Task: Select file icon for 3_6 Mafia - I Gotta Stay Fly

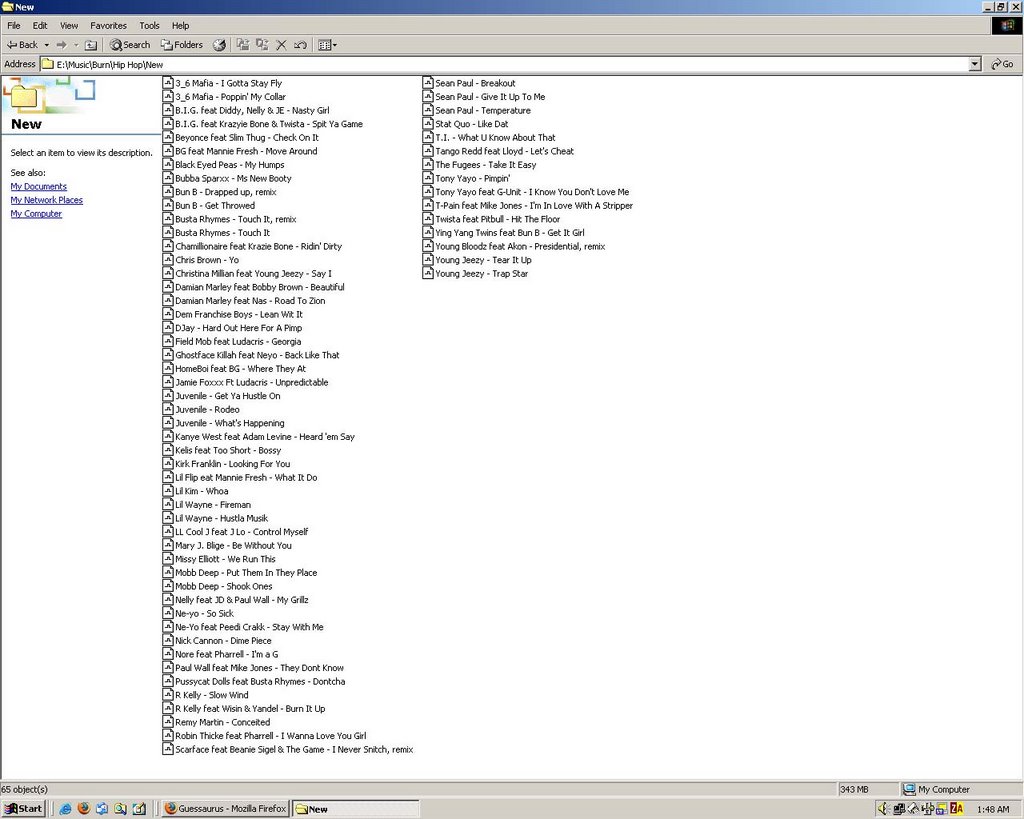Action: tap(168, 83)
